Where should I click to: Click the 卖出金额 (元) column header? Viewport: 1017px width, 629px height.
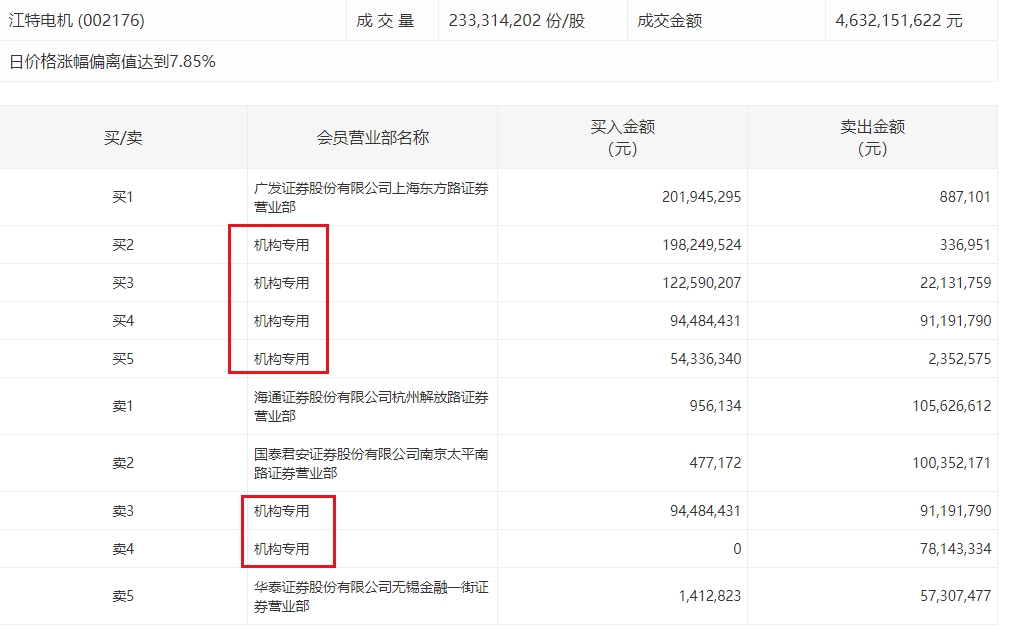(872, 137)
